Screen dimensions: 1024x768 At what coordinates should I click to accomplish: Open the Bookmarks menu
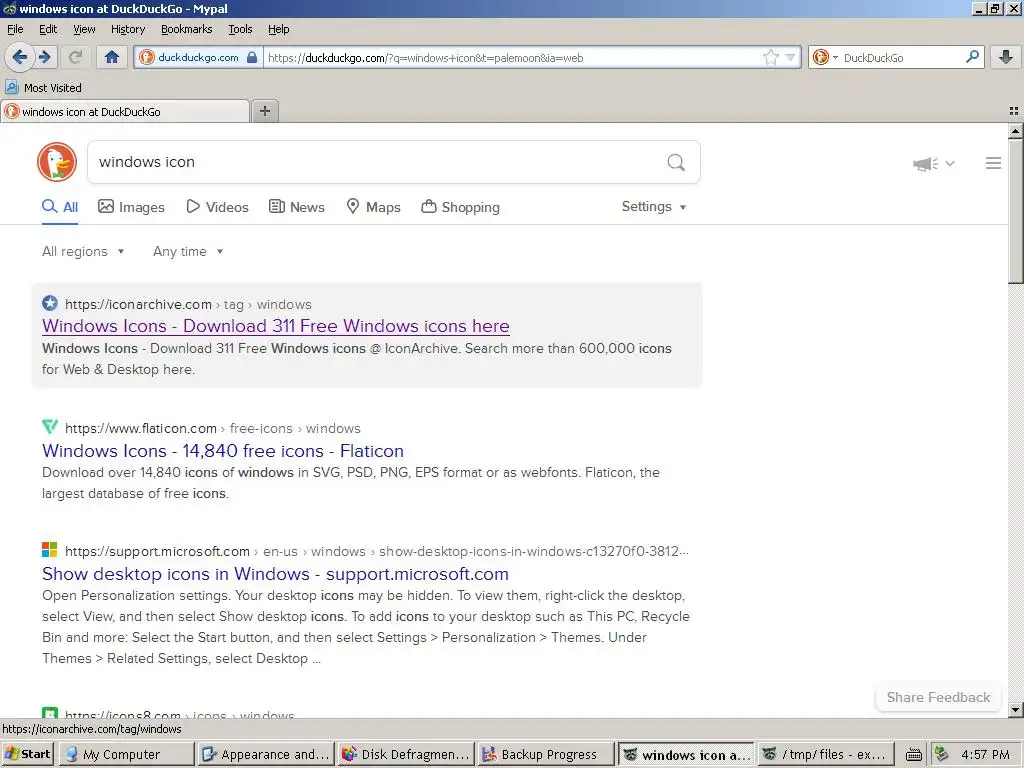click(x=186, y=29)
